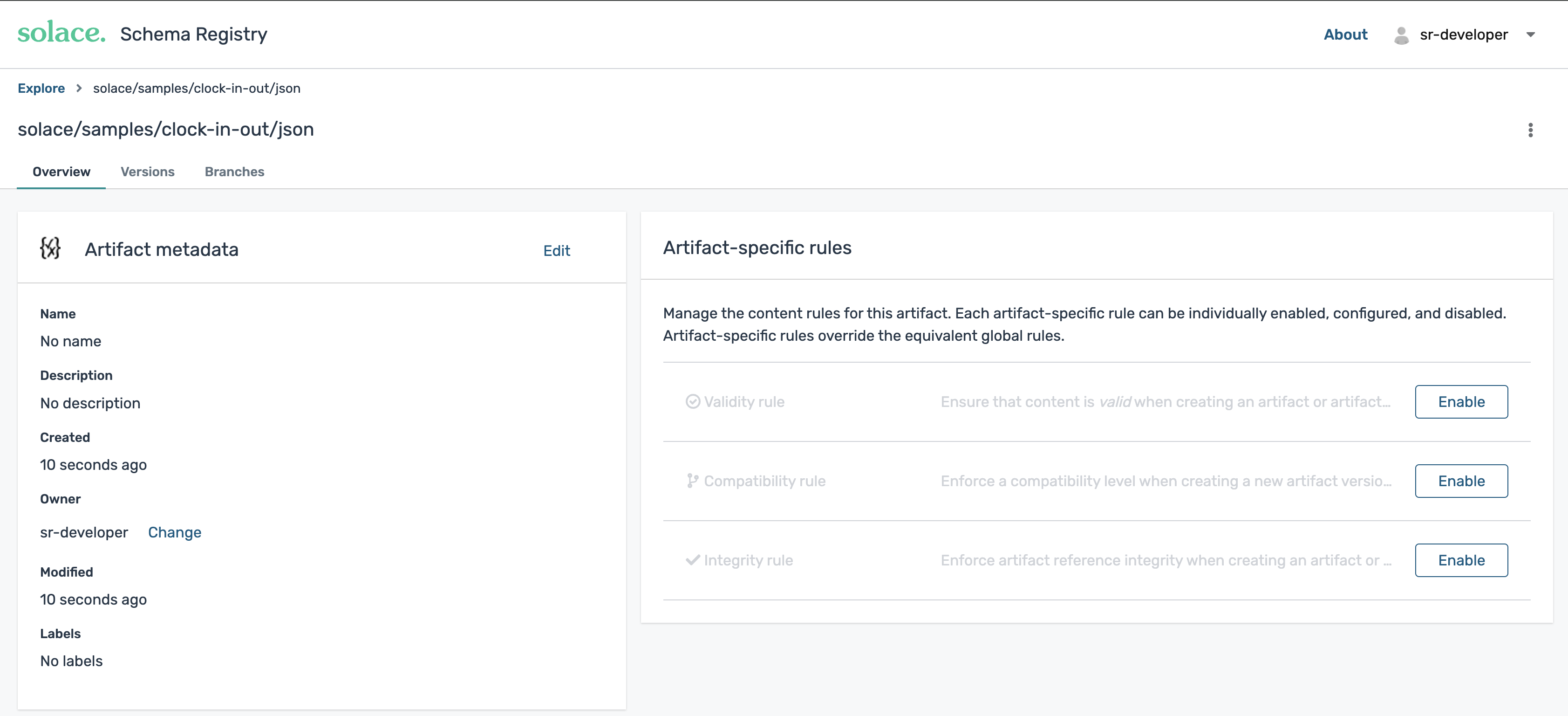Screen dimensions: 1568x716
Task: Go to Explore via breadcrumb
Action: pos(41,88)
